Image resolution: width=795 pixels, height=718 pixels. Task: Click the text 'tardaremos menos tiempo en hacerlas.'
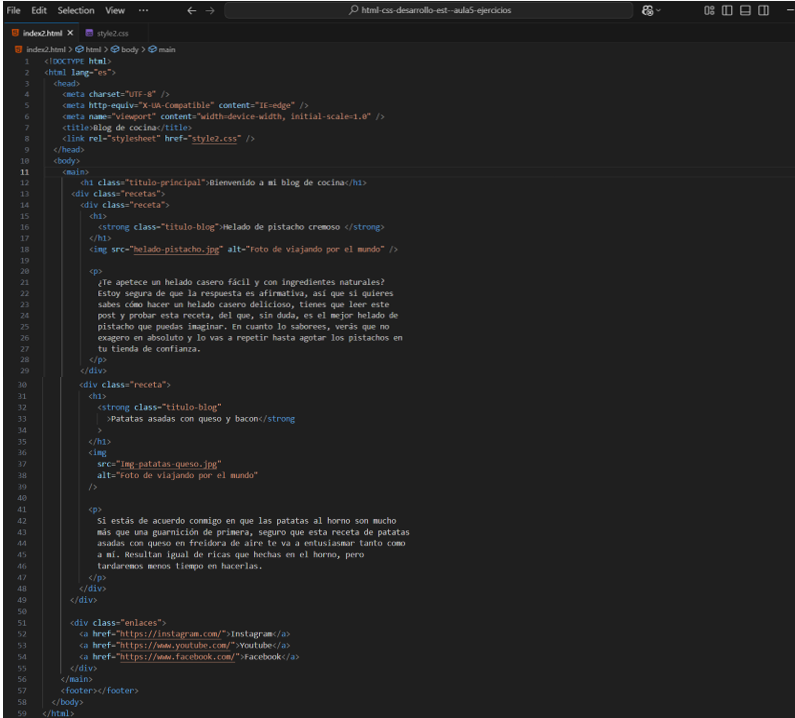click(x=179, y=566)
